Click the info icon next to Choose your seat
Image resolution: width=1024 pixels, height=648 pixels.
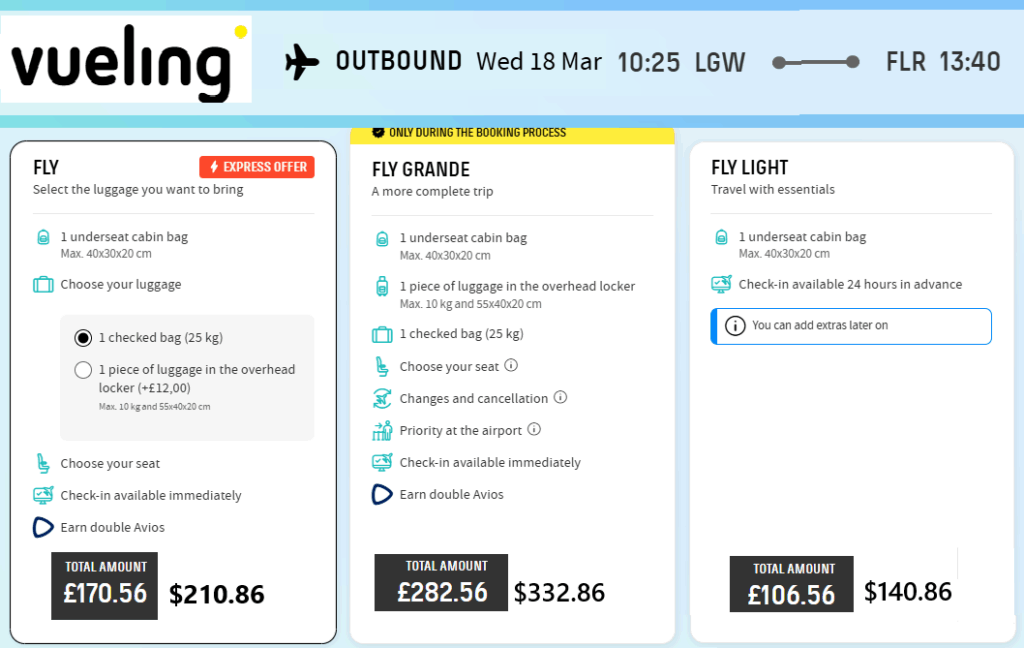tap(511, 366)
